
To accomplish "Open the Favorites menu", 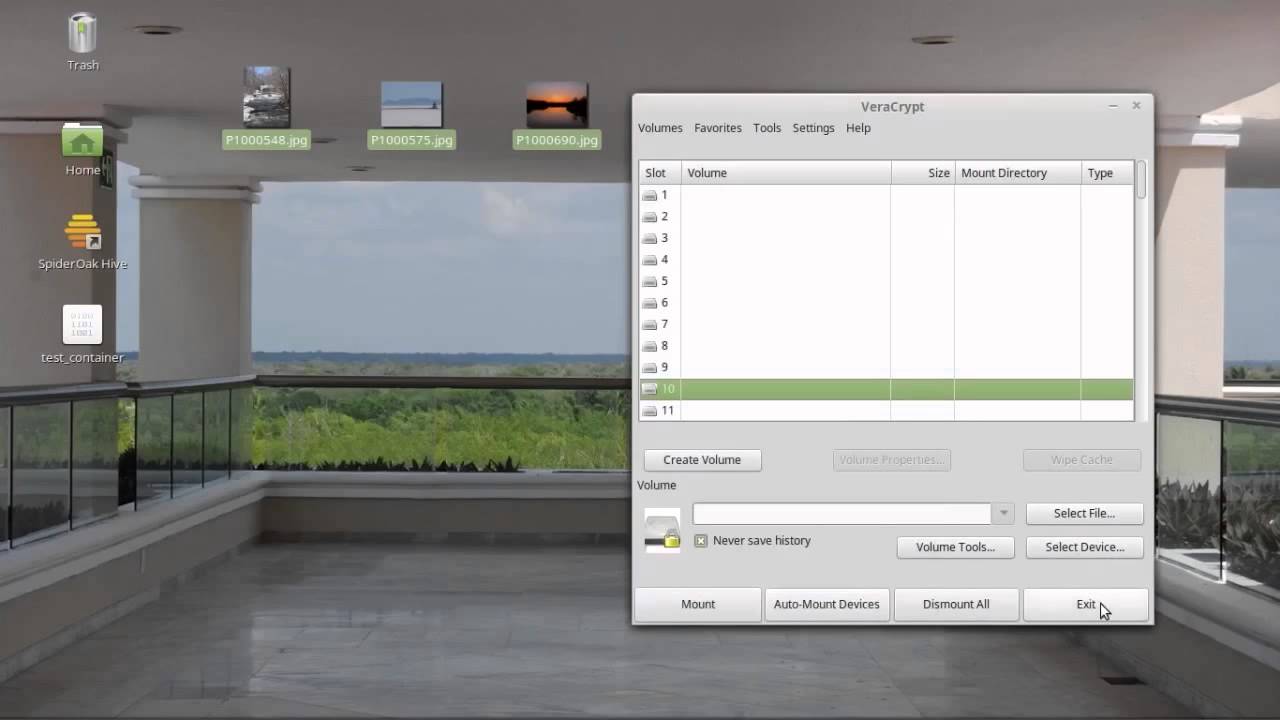I will click(718, 128).
